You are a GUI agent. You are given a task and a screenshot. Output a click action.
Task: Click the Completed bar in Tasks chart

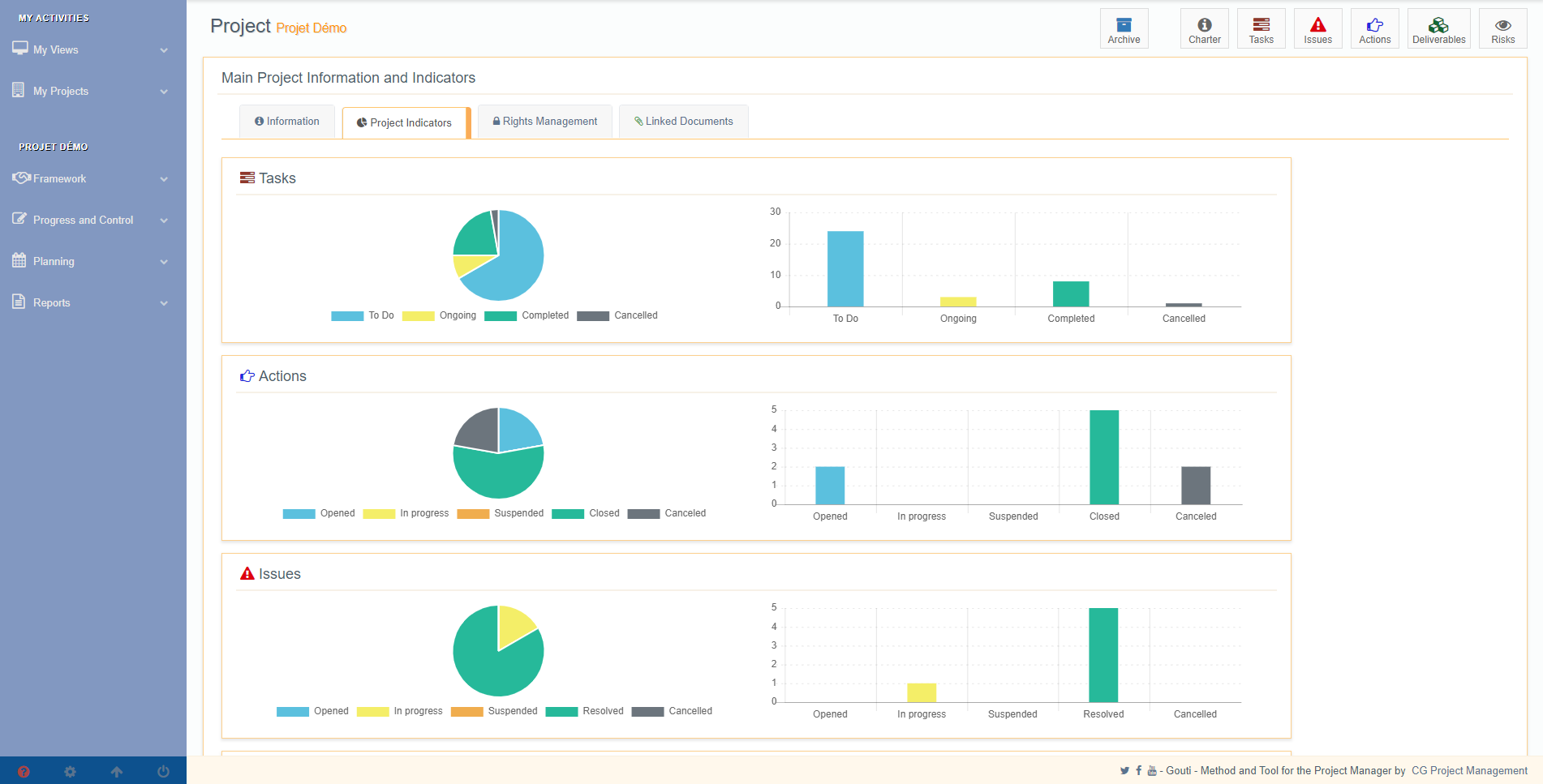point(1071,293)
